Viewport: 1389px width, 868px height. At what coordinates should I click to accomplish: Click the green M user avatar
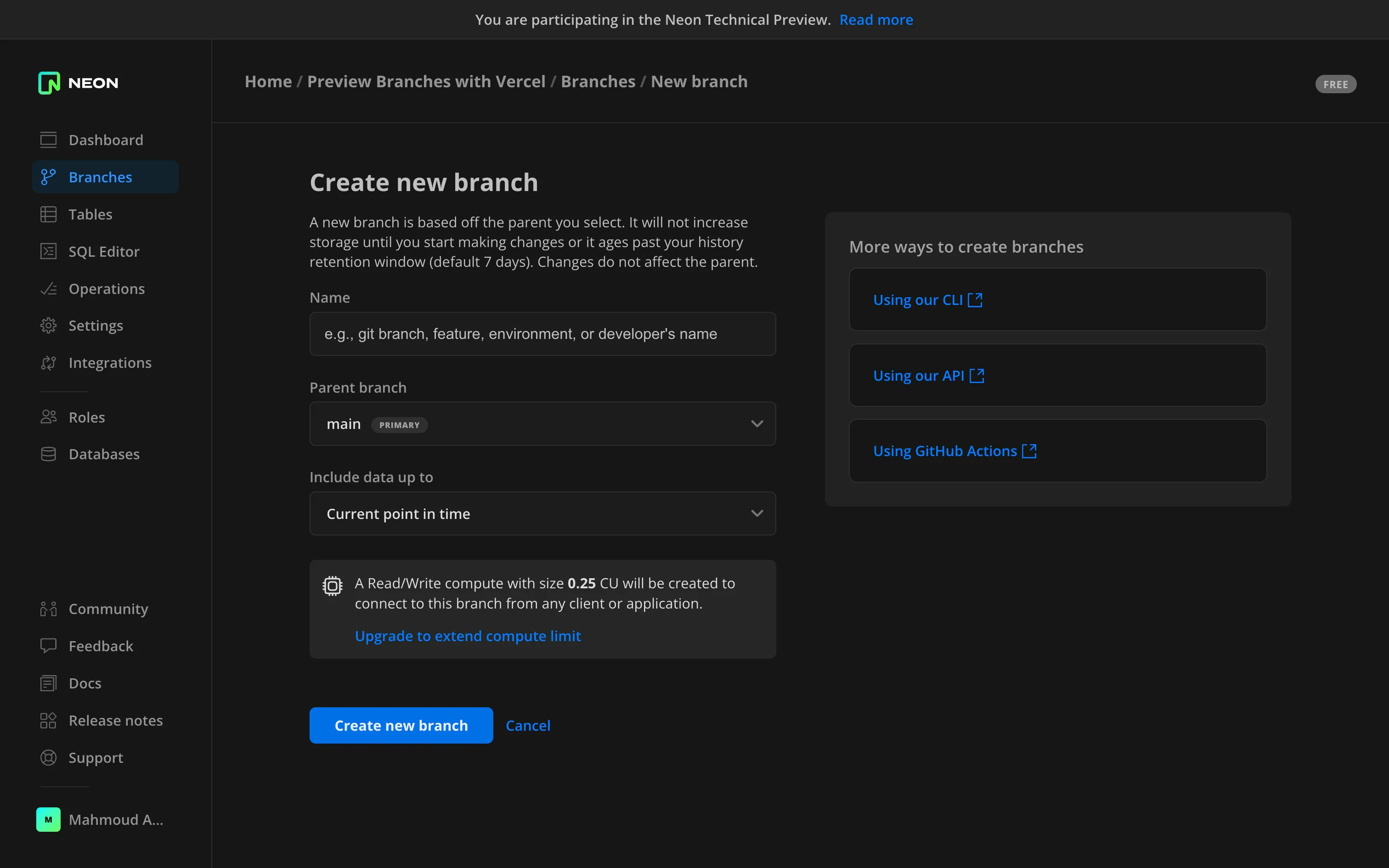coord(48,820)
